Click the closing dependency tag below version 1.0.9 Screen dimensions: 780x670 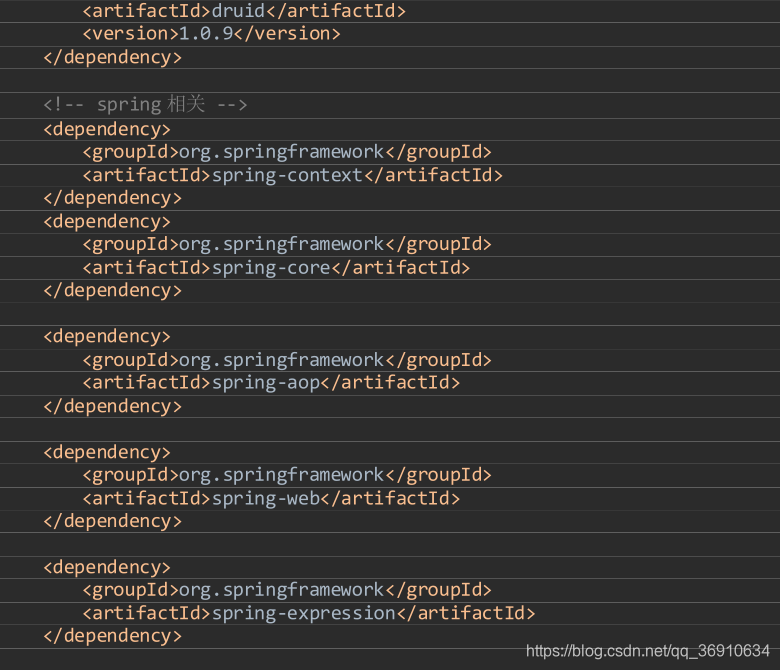pyautogui.click(x=112, y=57)
